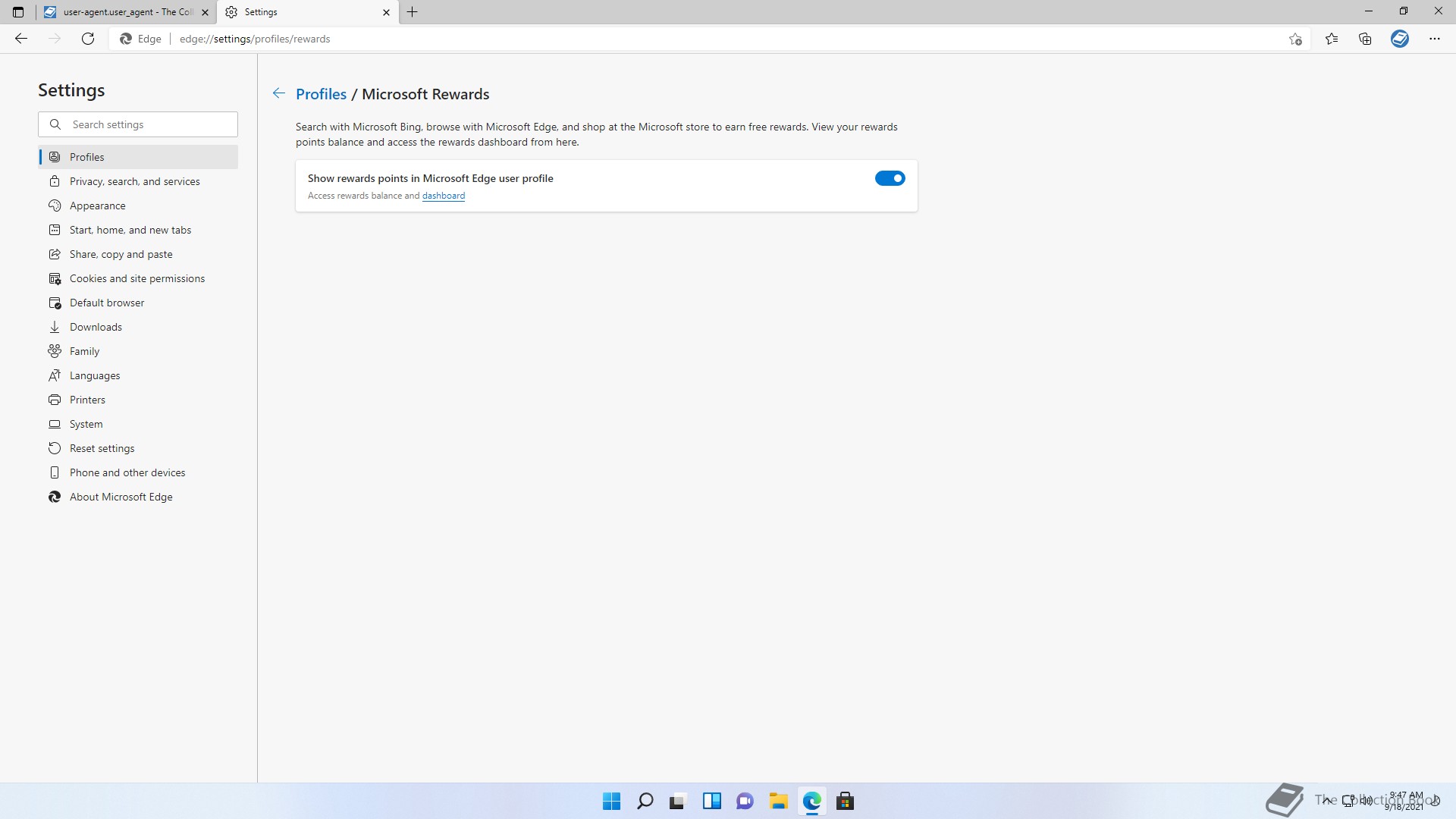1456x819 pixels.
Task: Open Cookies and site permissions settings
Action: pos(138,278)
